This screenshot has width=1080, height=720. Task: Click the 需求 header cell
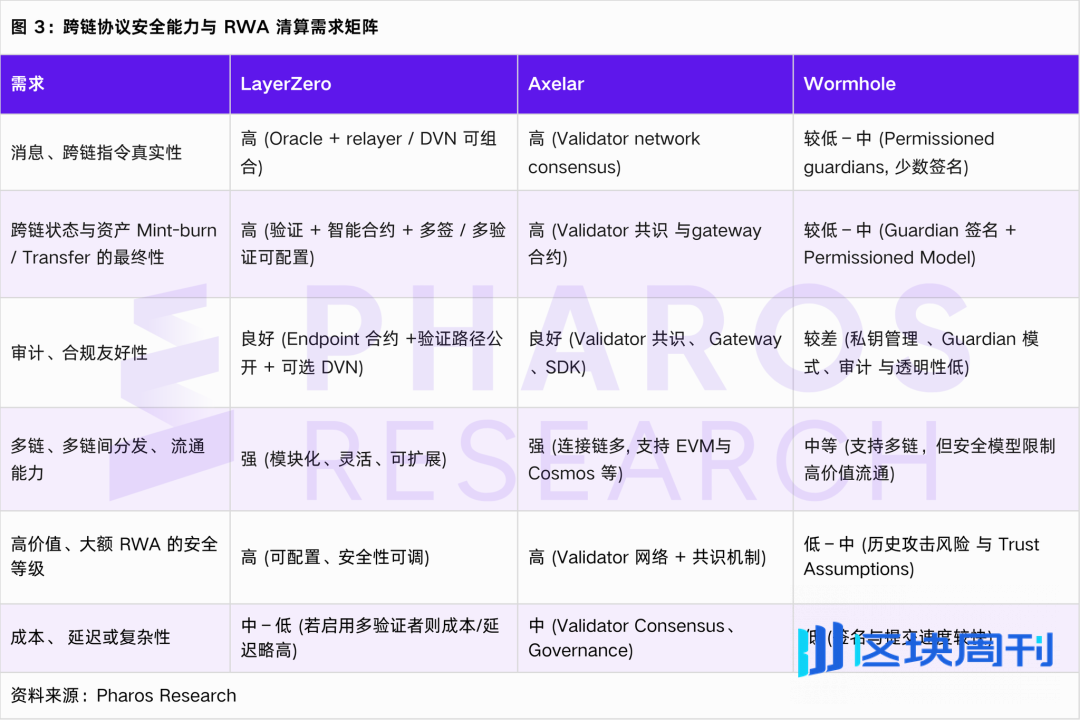[x=27, y=84]
